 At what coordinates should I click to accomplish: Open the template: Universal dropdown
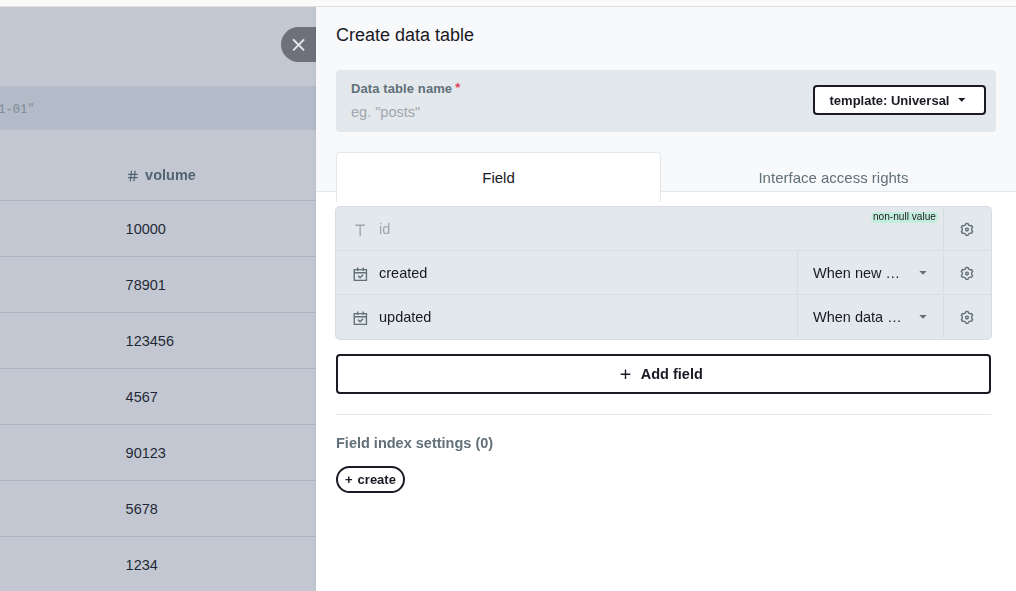tap(899, 100)
